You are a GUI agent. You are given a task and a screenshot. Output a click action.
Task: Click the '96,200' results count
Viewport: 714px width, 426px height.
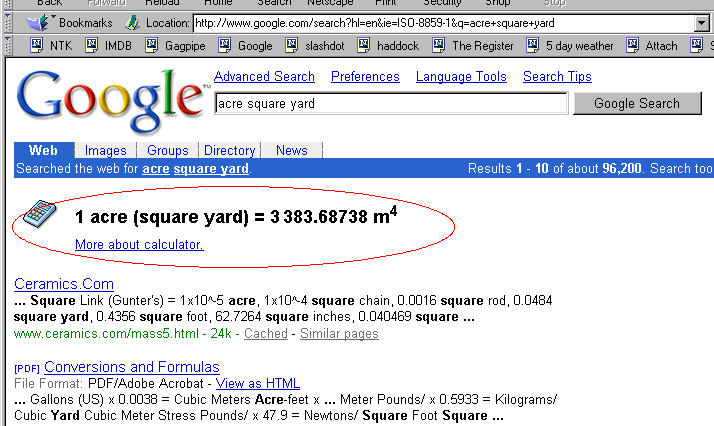pos(622,168)
